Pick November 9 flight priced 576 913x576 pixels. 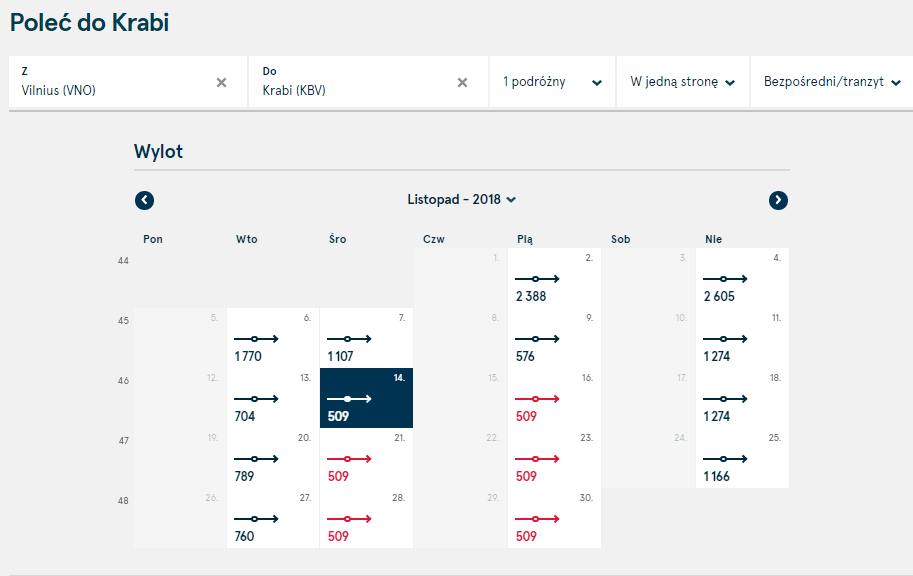(554, 338)
